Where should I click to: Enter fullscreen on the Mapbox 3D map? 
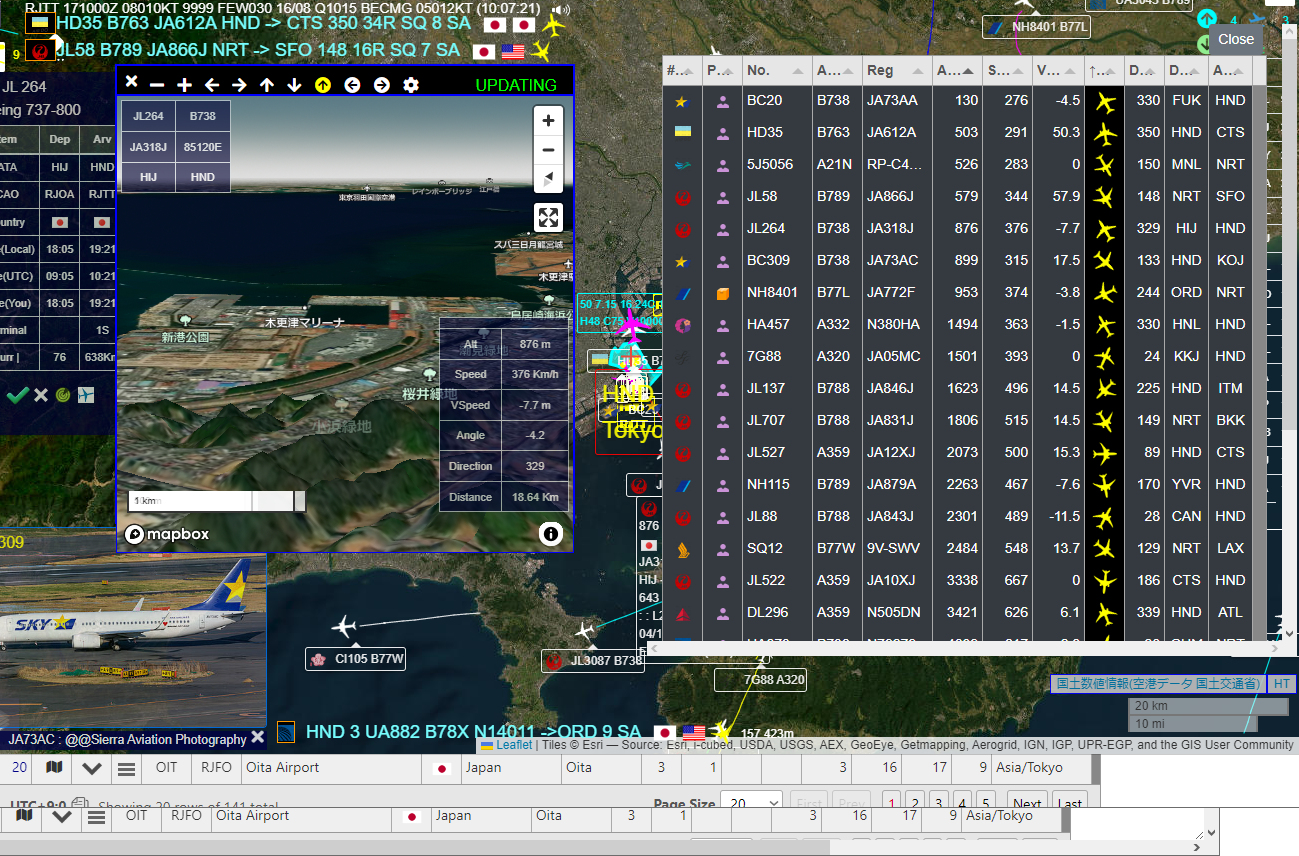548,217
